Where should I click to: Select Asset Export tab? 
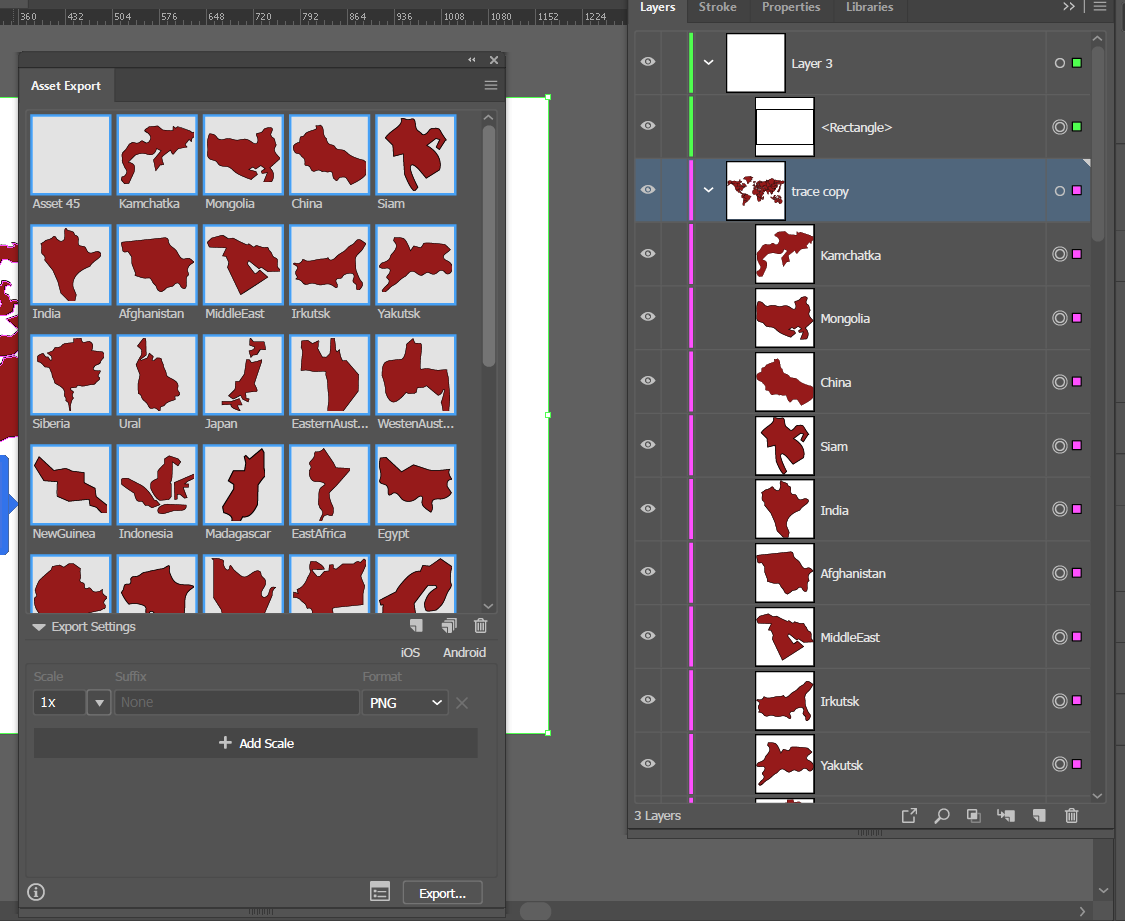pyautogui.click(x=66, y=86)
